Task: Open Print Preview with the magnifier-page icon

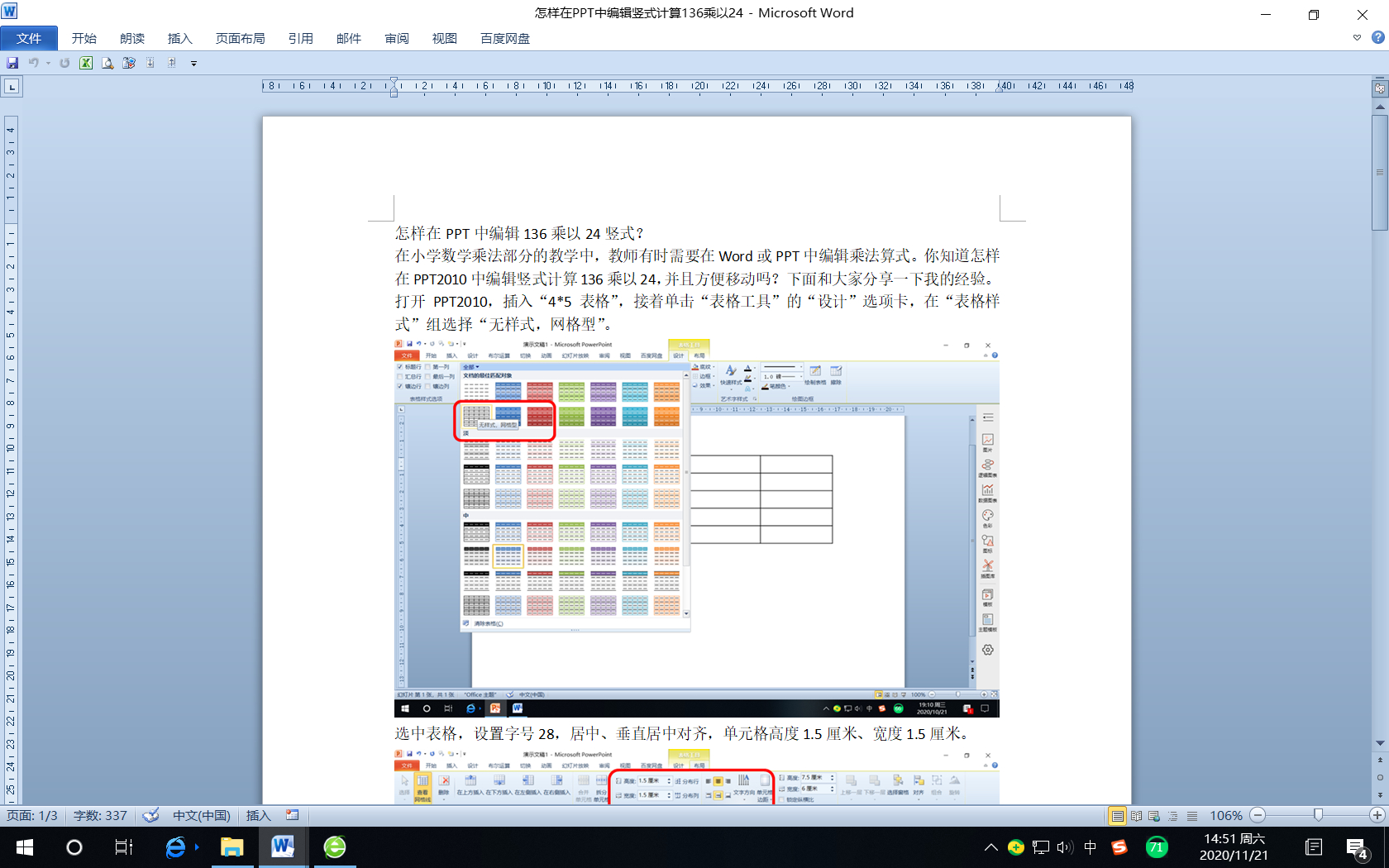Action: [107, 63]
